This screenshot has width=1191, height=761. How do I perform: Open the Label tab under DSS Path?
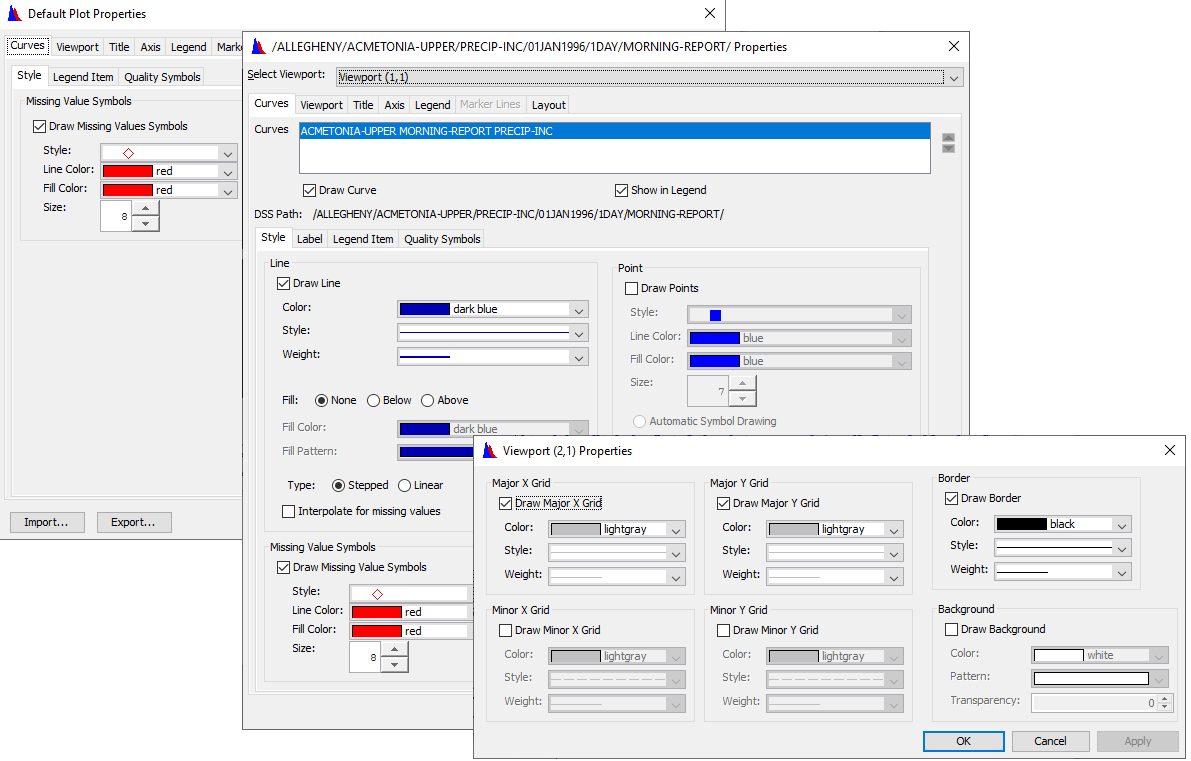coord(310,239)
